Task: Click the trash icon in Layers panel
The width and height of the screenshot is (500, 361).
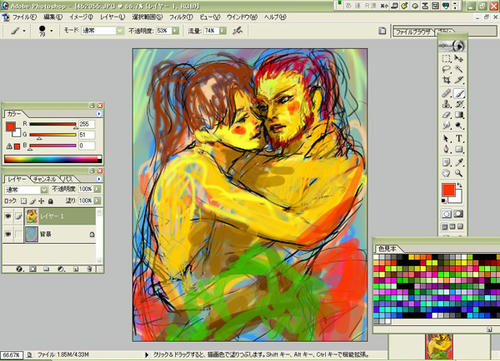Action: pos(90,269)
